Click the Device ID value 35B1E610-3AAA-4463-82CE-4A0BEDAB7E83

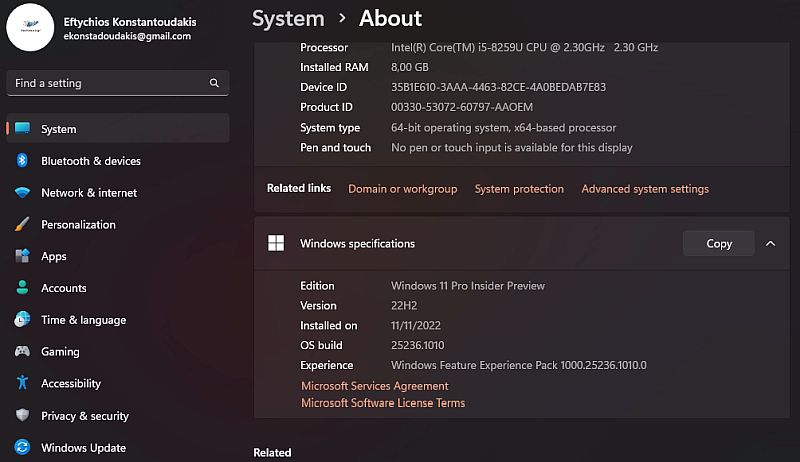(x=498, y=87)
